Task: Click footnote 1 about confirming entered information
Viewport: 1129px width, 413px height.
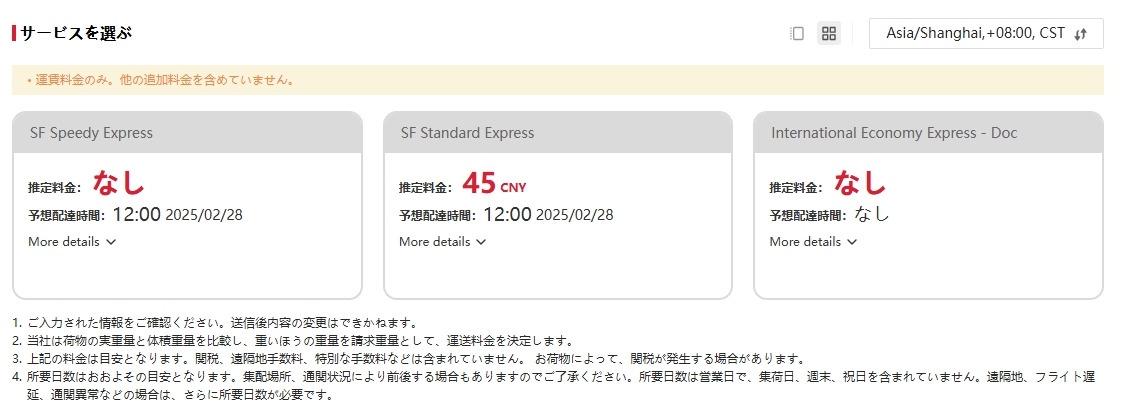Action: point(215,323)
